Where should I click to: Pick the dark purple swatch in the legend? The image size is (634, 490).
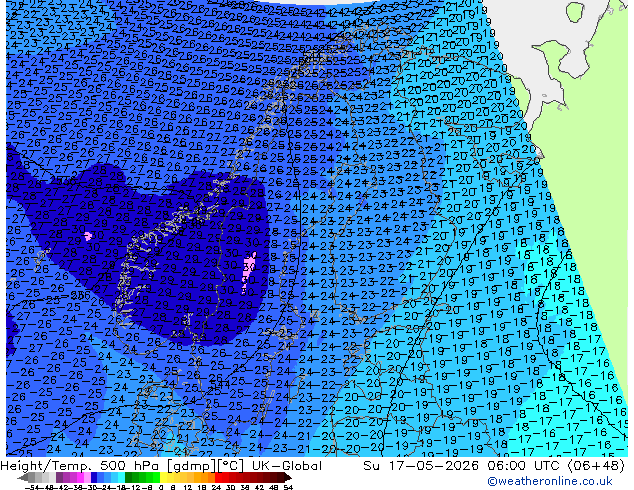coord(59,478)
